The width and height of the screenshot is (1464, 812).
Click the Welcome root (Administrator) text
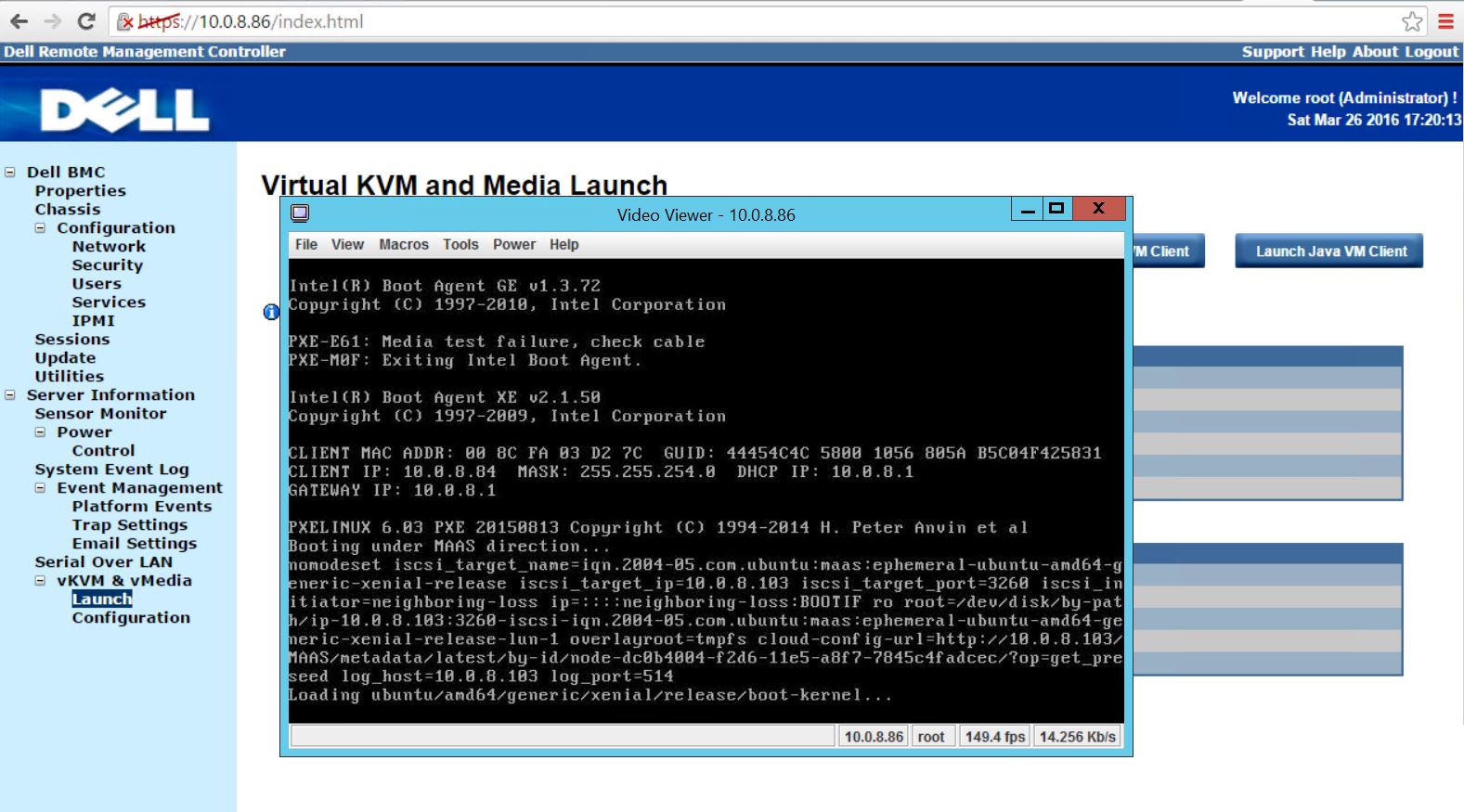point(1344,97)
